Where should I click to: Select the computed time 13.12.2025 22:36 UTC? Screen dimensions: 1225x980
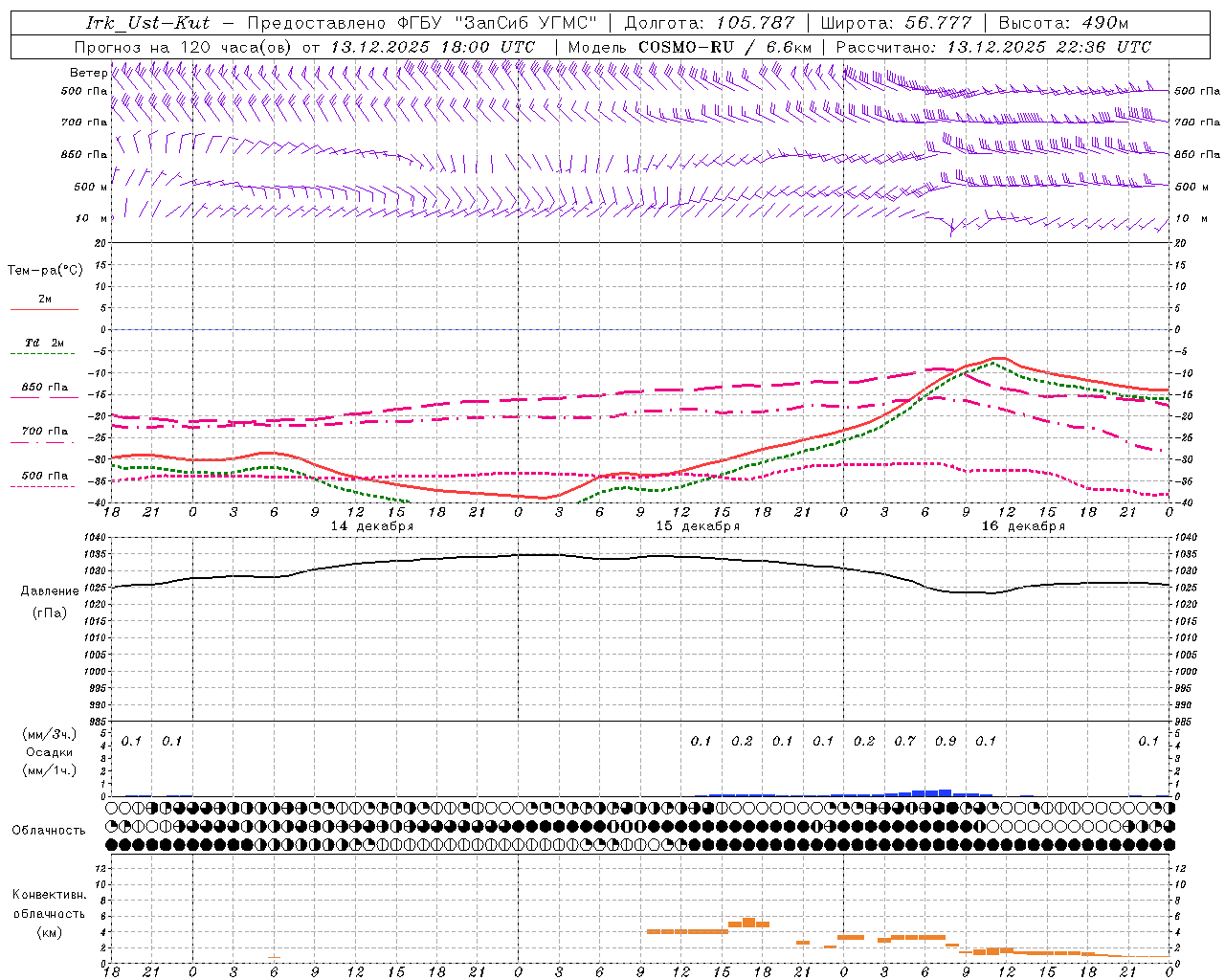tap(1049, 47)
